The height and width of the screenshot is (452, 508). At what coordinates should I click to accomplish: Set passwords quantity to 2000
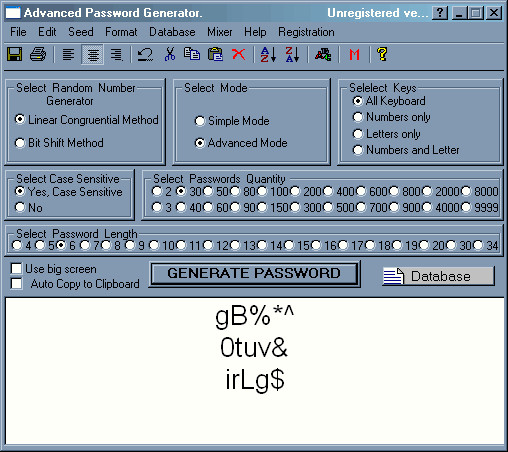pyautogui.click(x=427, y=191)
